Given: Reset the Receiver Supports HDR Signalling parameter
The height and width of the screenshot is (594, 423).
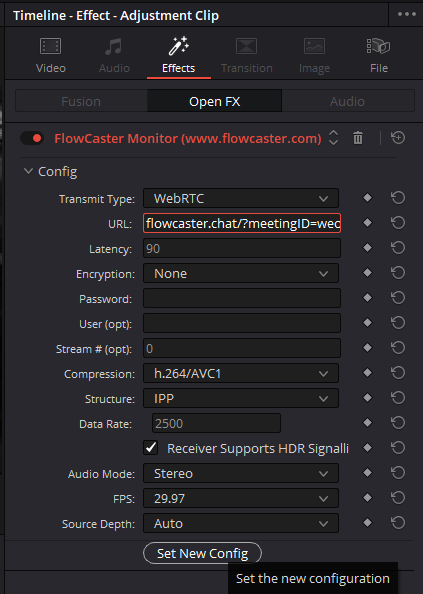Looking at the screenshot, I should (398, 448).
